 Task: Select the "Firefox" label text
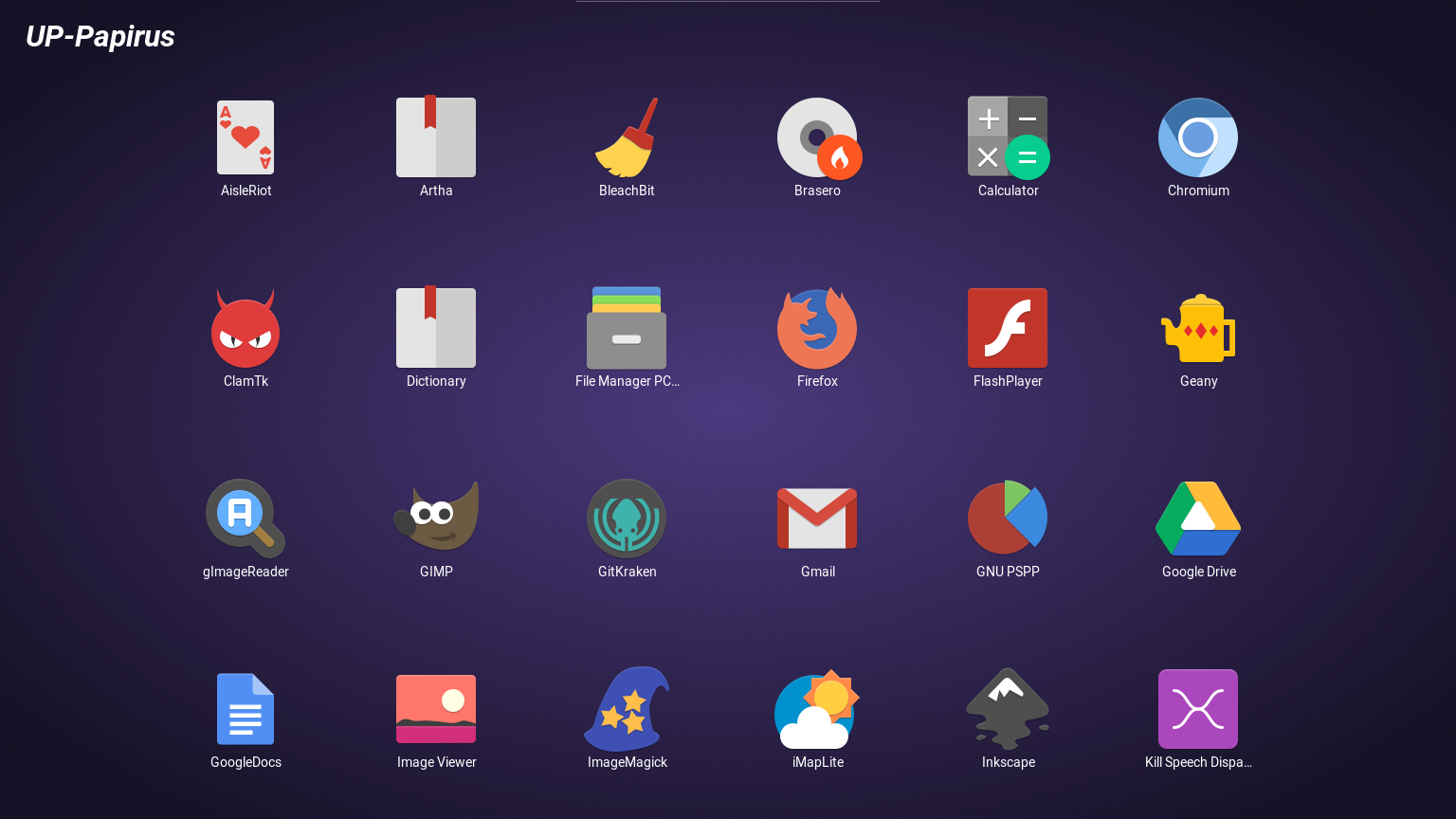coord(817,381)
